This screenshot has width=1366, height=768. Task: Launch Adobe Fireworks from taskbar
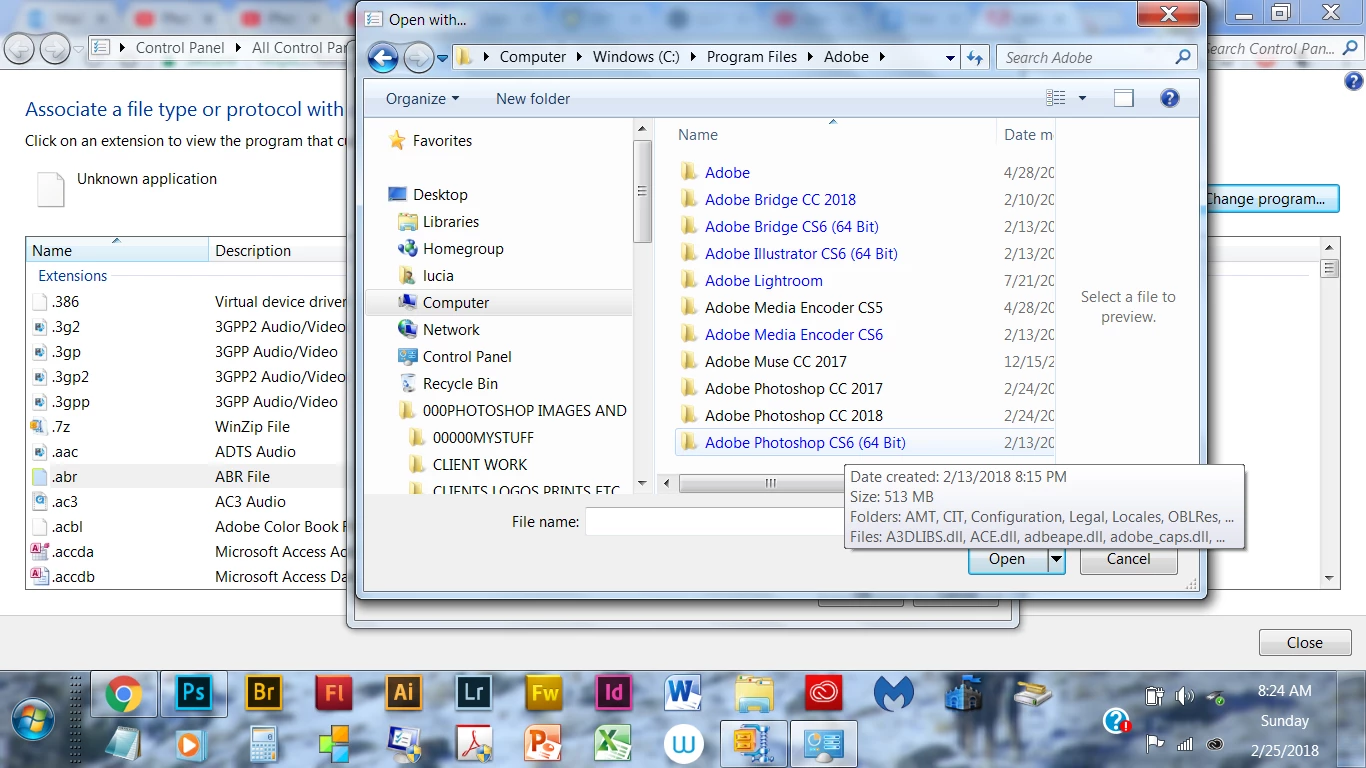click(x=544, y=693)
